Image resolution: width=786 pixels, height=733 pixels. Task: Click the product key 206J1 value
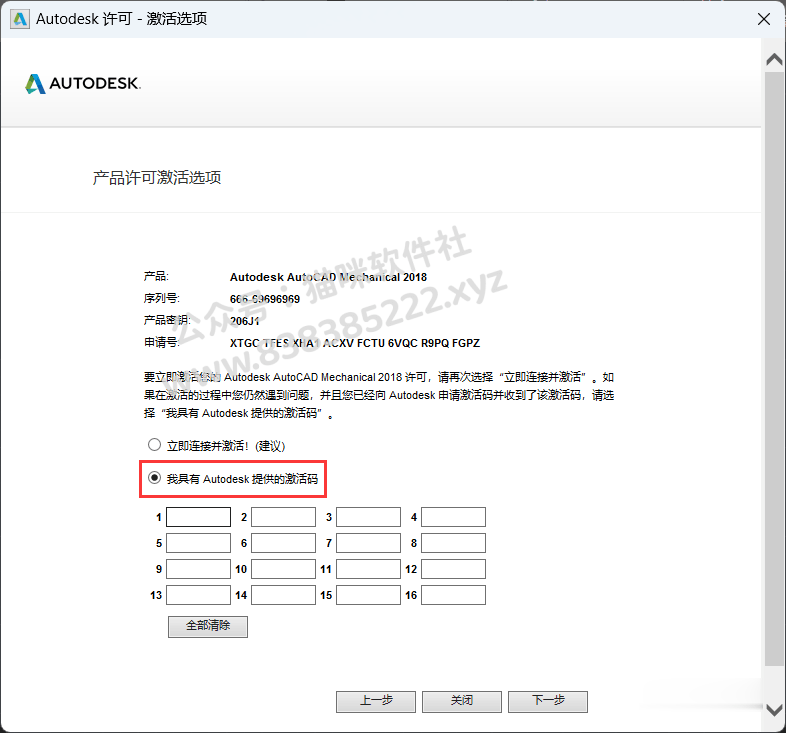point(245,321)
